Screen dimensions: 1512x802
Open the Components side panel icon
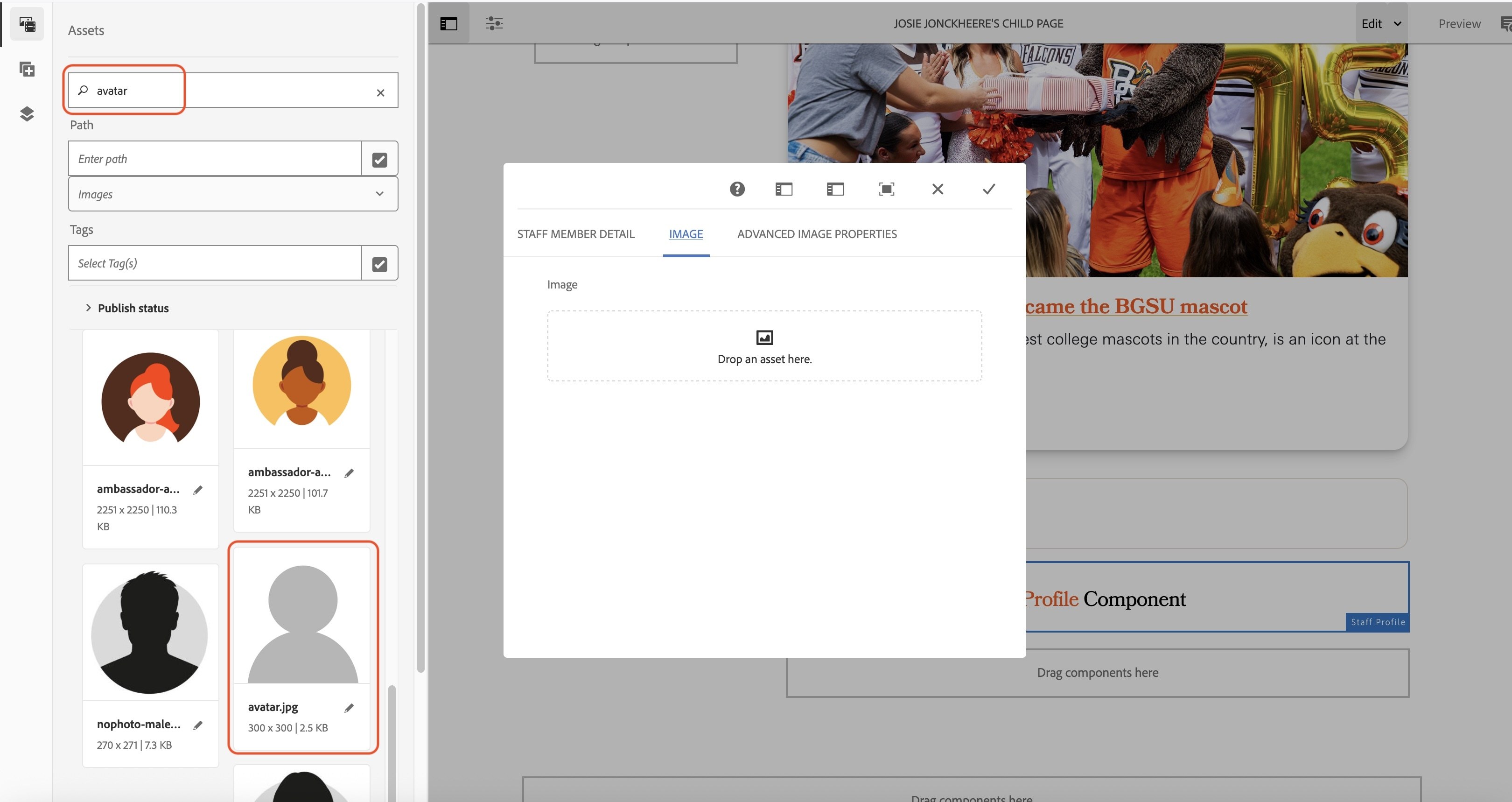pyautogui.click(x=27, y=69)
